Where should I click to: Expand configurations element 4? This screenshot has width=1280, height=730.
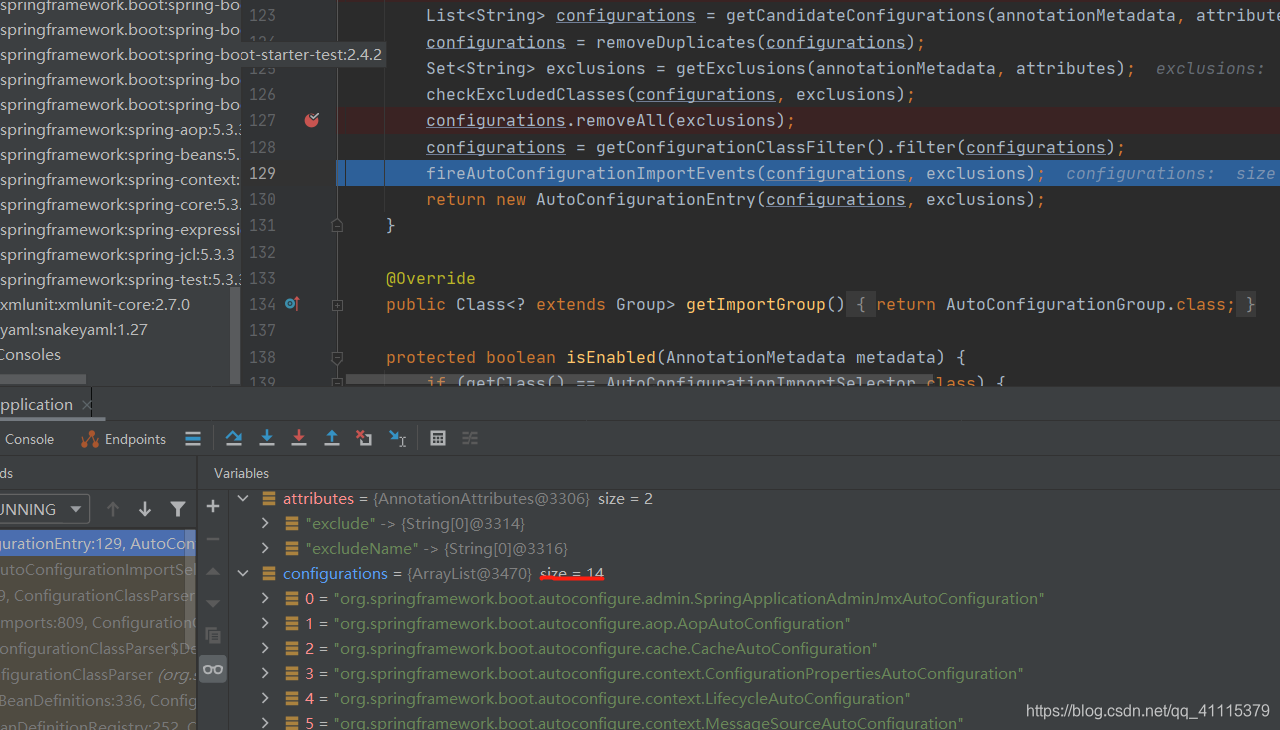point(265,698)
